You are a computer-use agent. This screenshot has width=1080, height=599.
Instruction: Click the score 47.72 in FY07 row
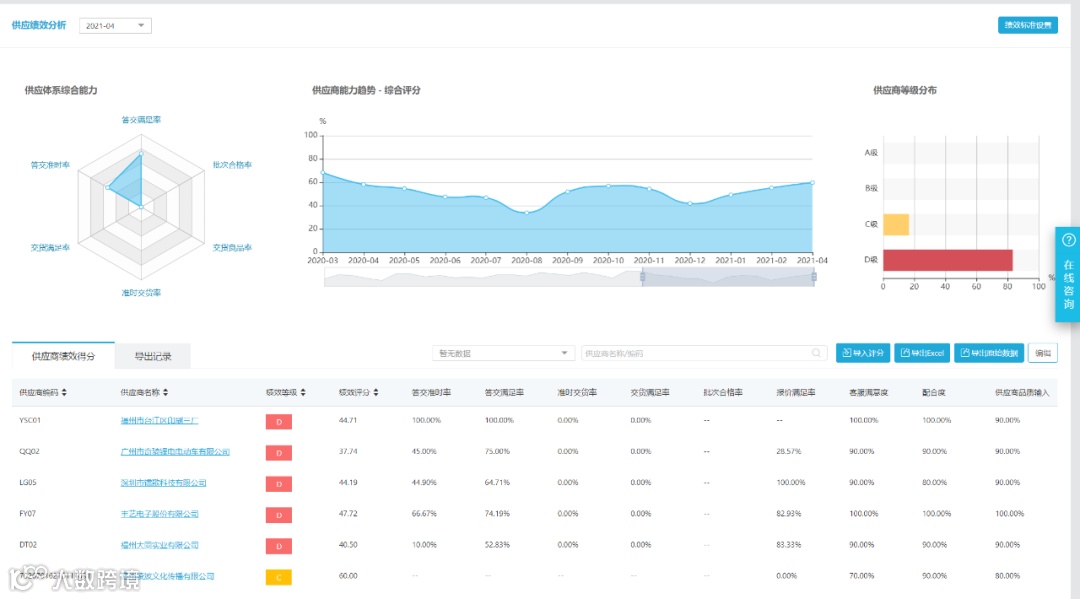(x=348, y=514)
